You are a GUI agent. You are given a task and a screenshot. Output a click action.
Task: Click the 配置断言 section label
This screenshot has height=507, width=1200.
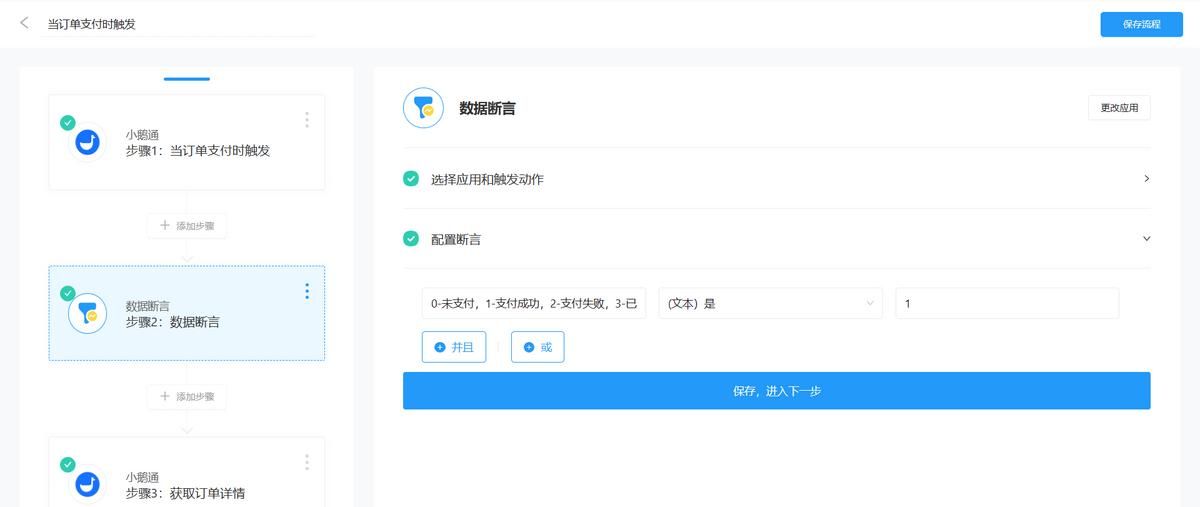coord(456,239)
